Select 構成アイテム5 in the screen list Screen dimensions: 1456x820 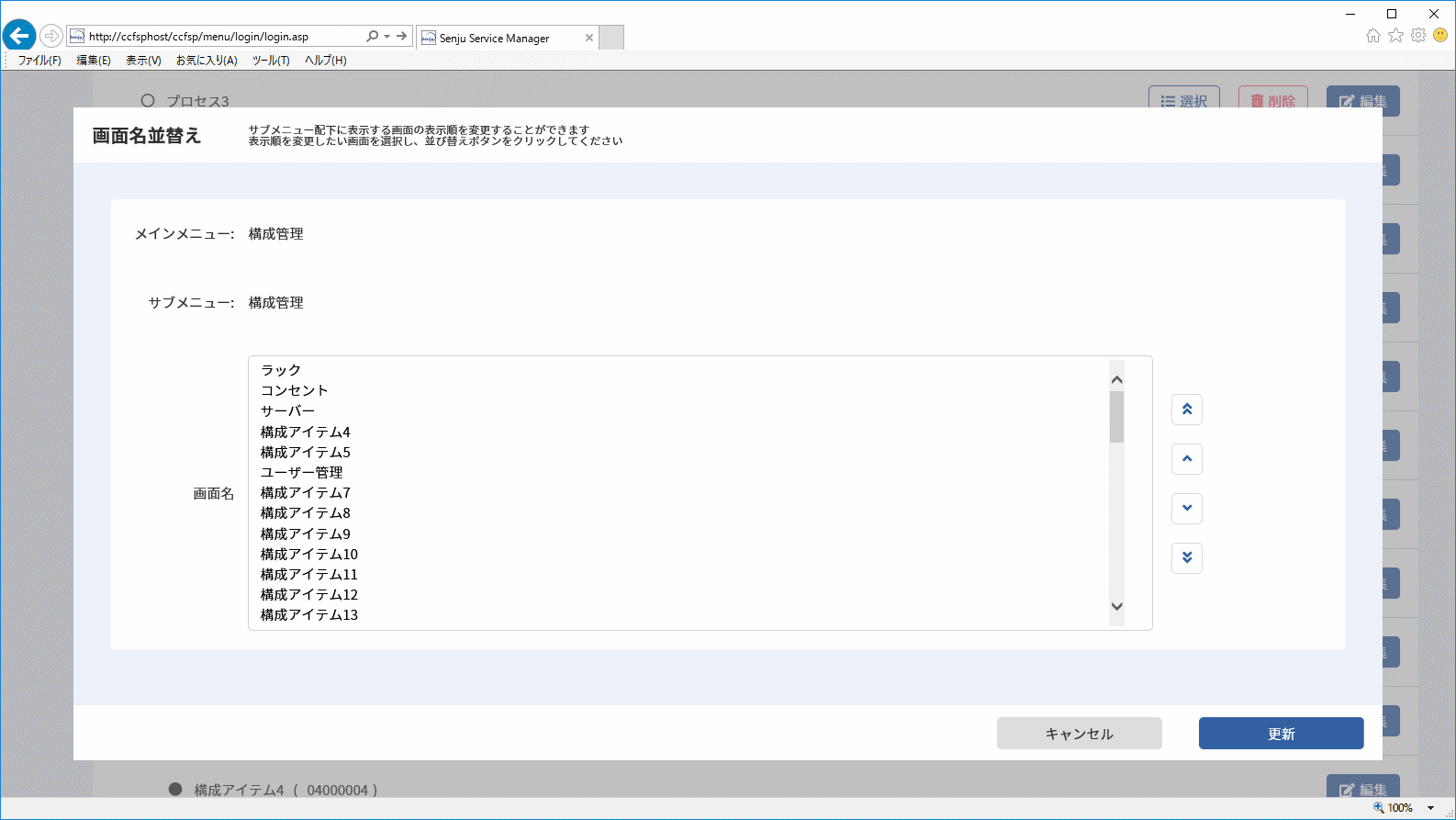680,452
